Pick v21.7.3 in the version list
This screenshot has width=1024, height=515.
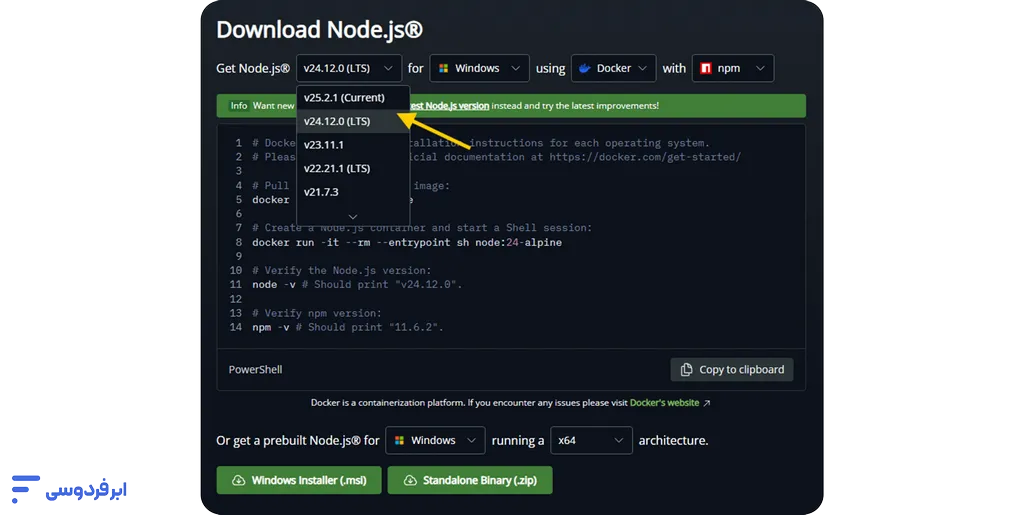click(353, 192)
